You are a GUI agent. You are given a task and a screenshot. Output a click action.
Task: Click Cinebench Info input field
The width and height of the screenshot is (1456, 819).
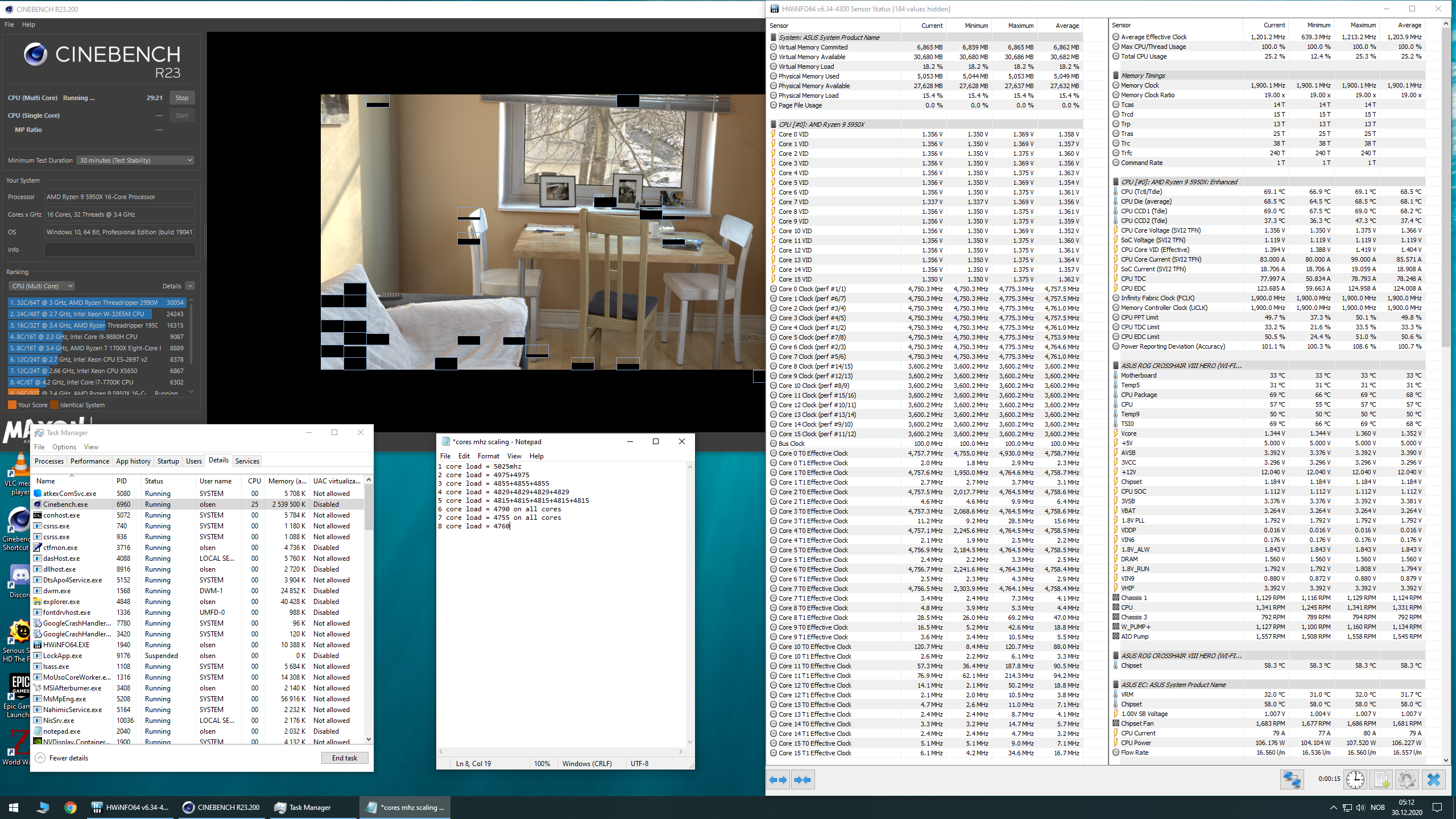click(x=120, y=250)
